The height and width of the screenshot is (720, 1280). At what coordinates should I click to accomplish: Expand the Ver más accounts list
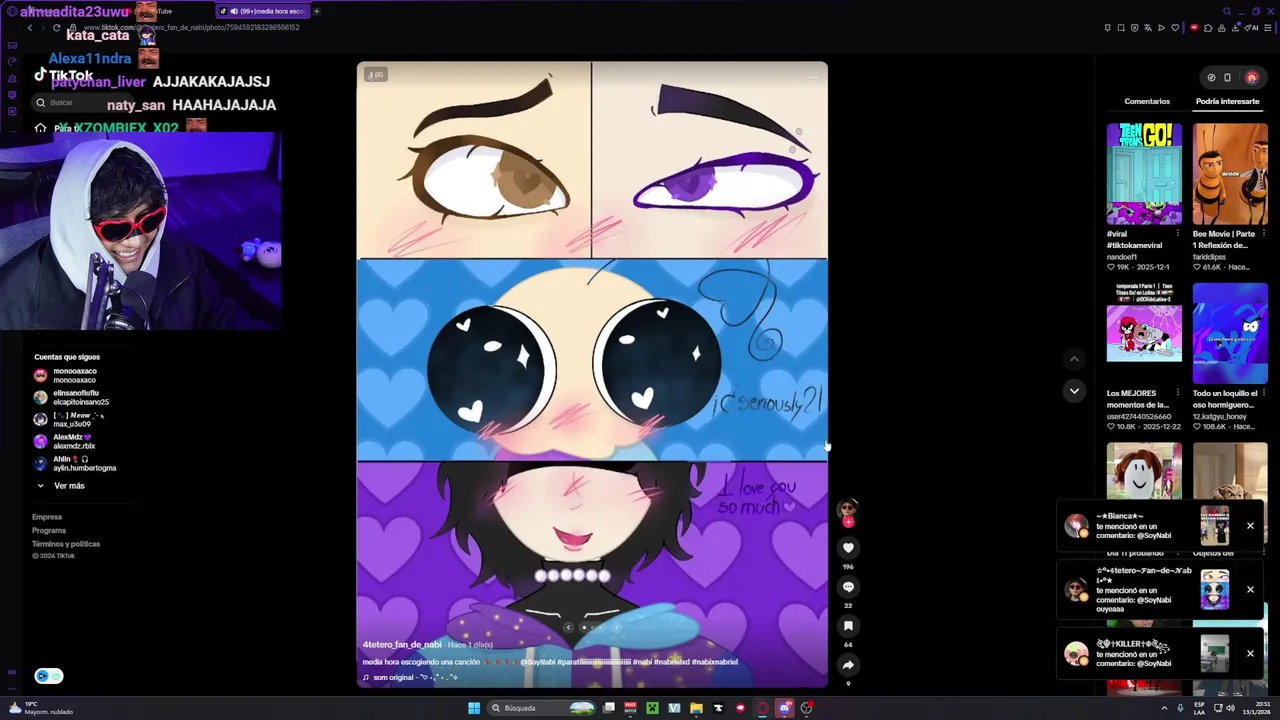click(x=61, y=486)
